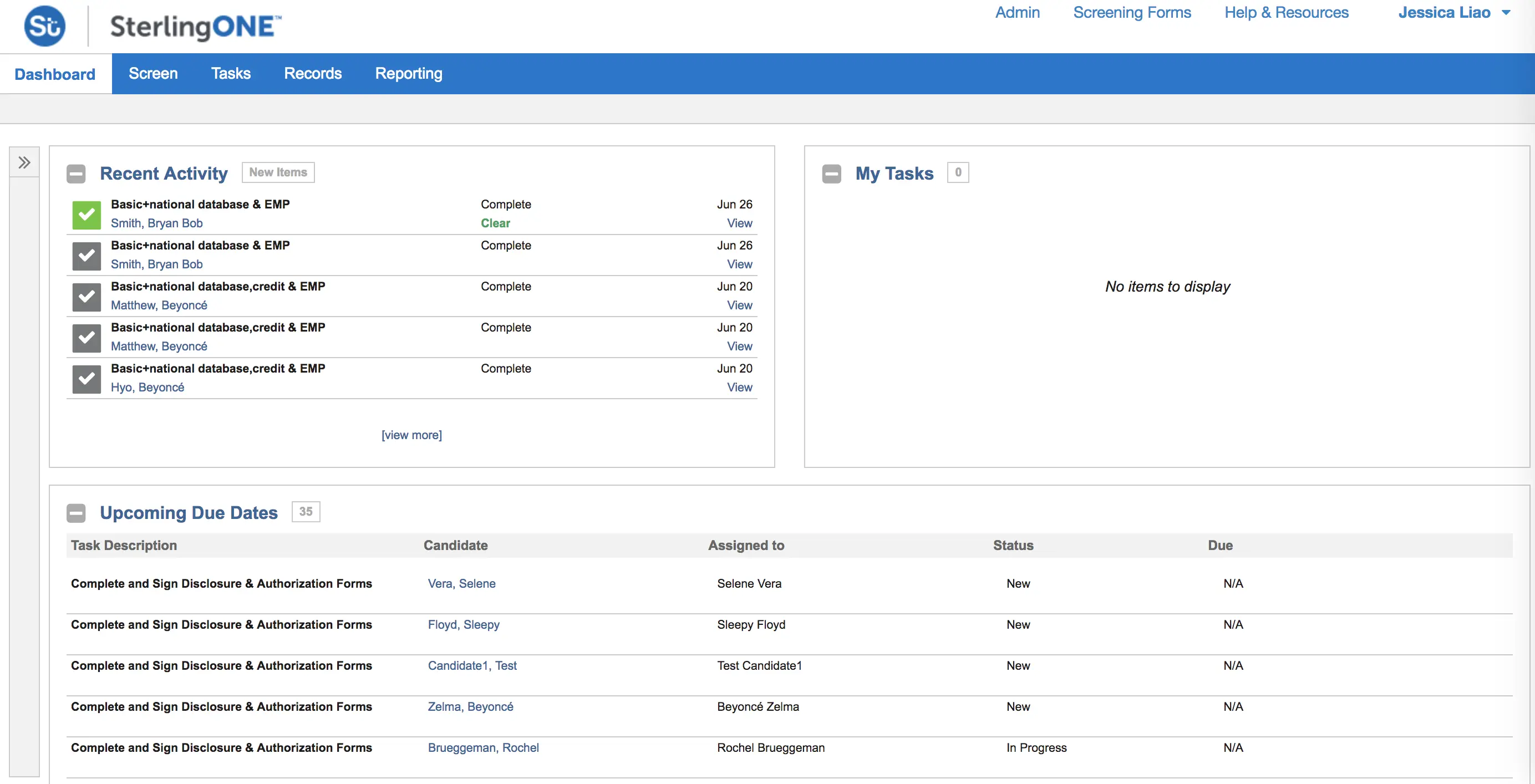1535x784 pixels.
Task: Open the Screen menu tab
Action: [153, 74]
